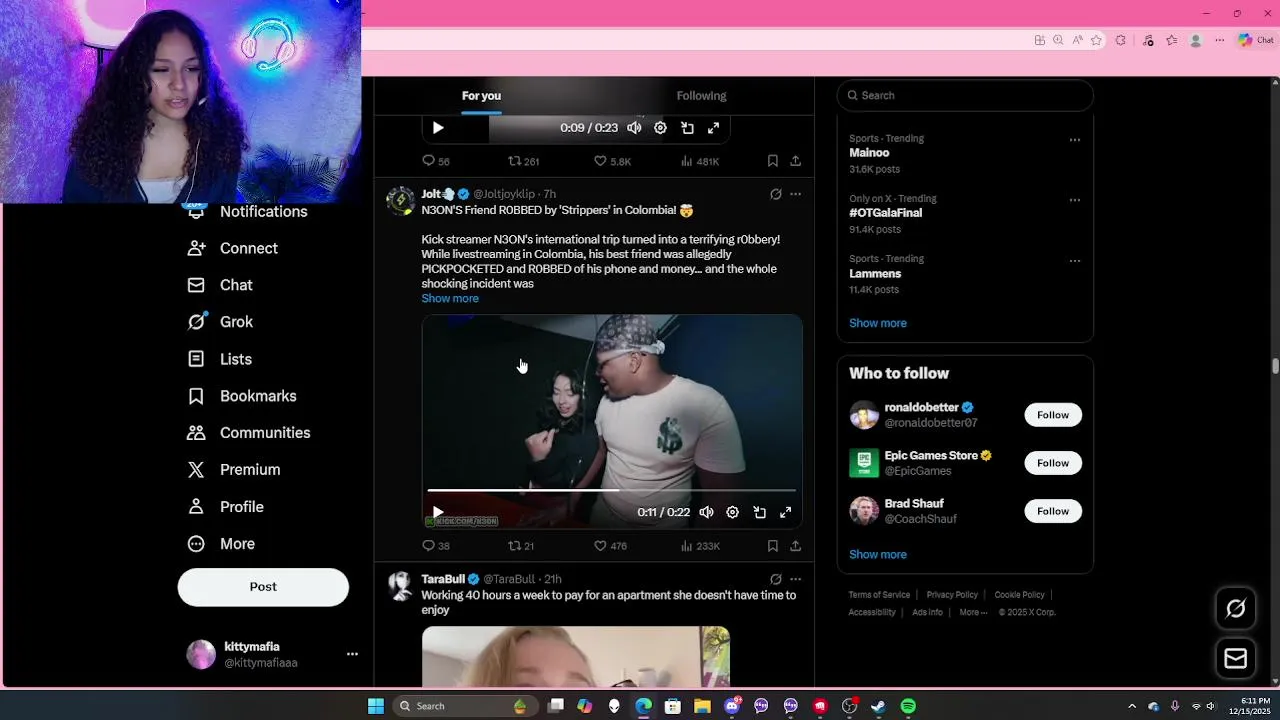Mute the top video showing 0:09
The width and height of the screenshot is (1280, 720).
point(634,128)
